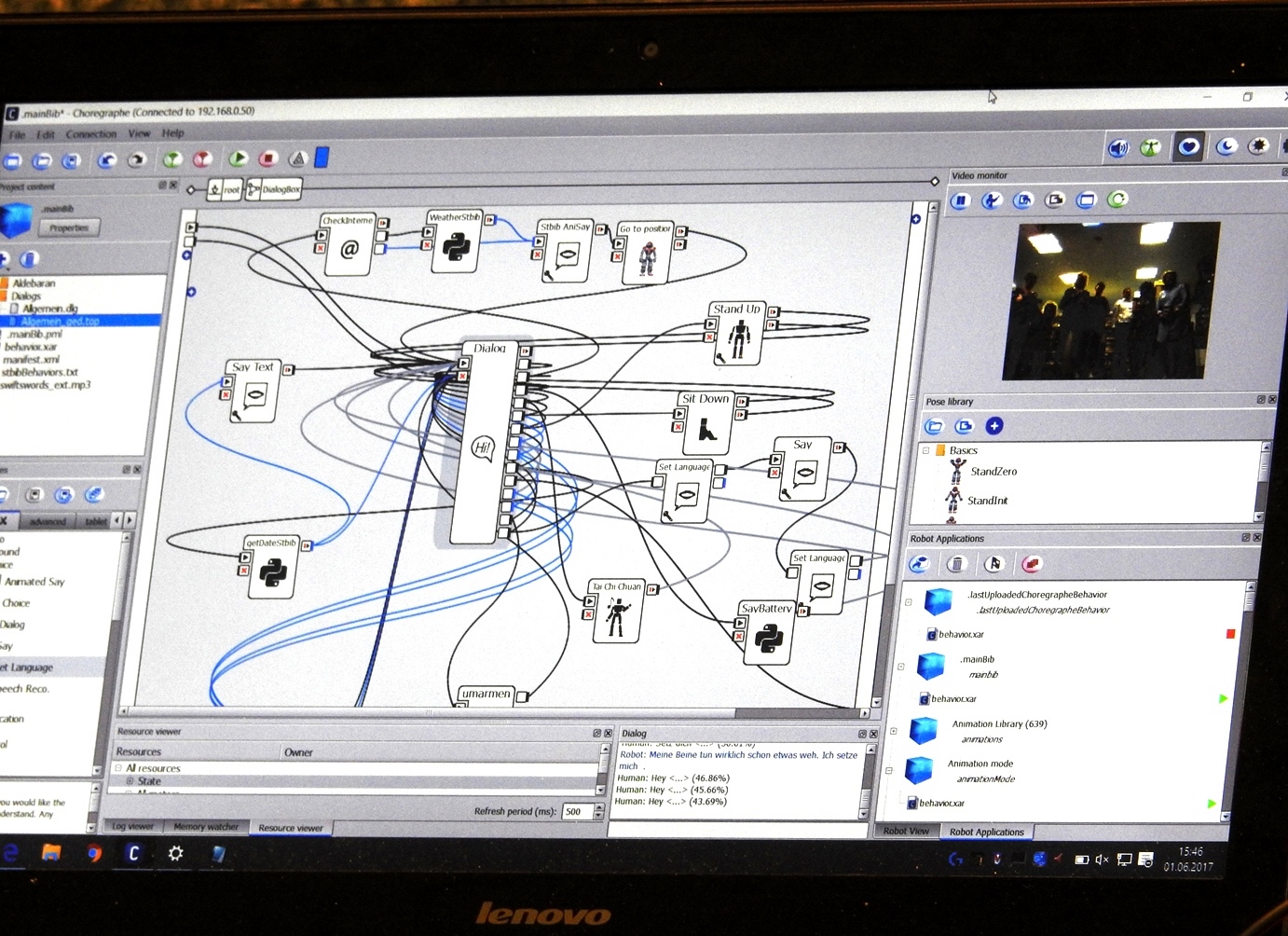
Task: Collapse the Animation mode application entry
Action: pos(890,771)
